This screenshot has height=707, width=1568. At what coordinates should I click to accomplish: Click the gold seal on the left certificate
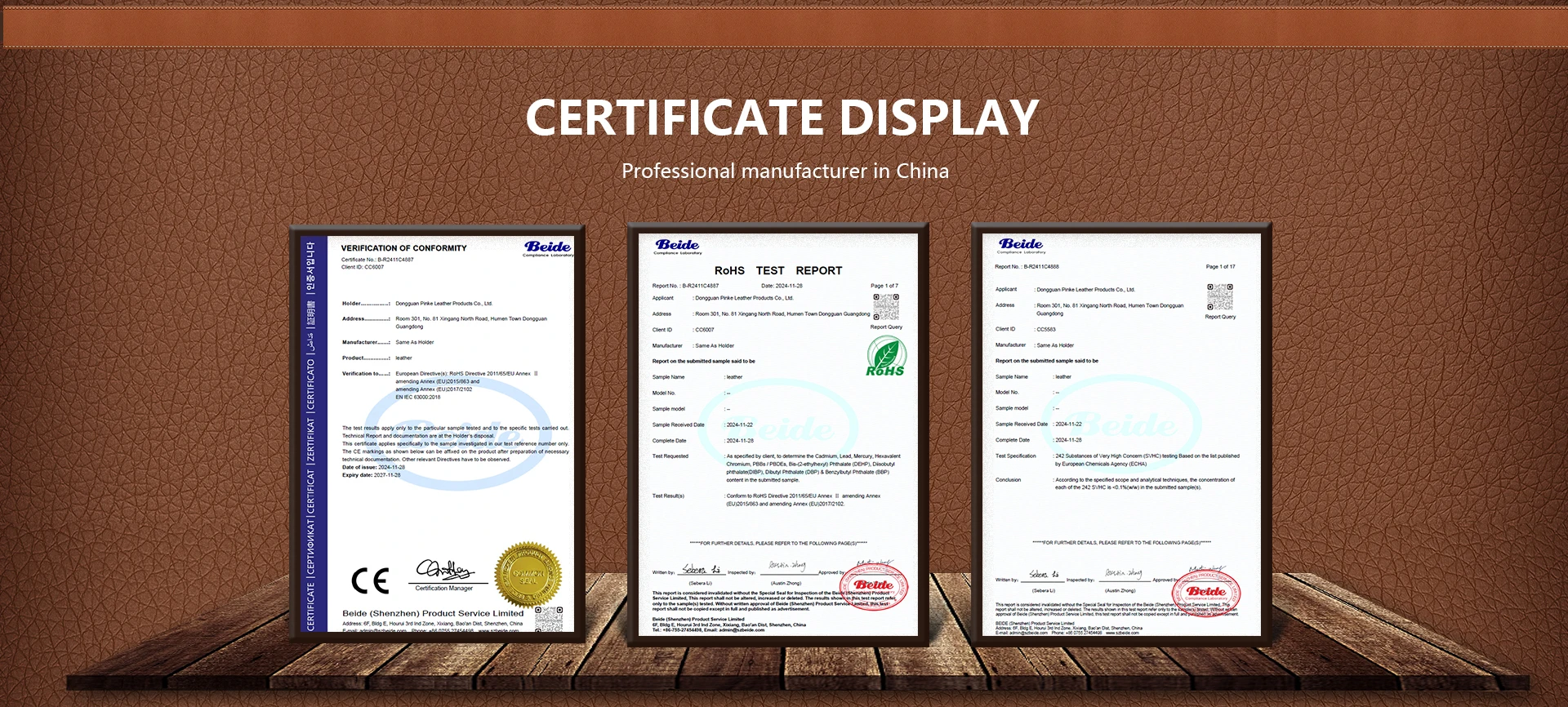click(528, 575)
